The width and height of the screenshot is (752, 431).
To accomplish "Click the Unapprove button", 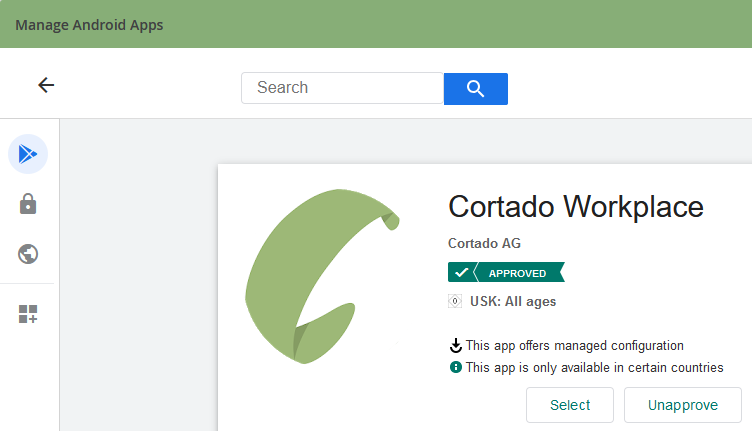I will coord(683,405).
